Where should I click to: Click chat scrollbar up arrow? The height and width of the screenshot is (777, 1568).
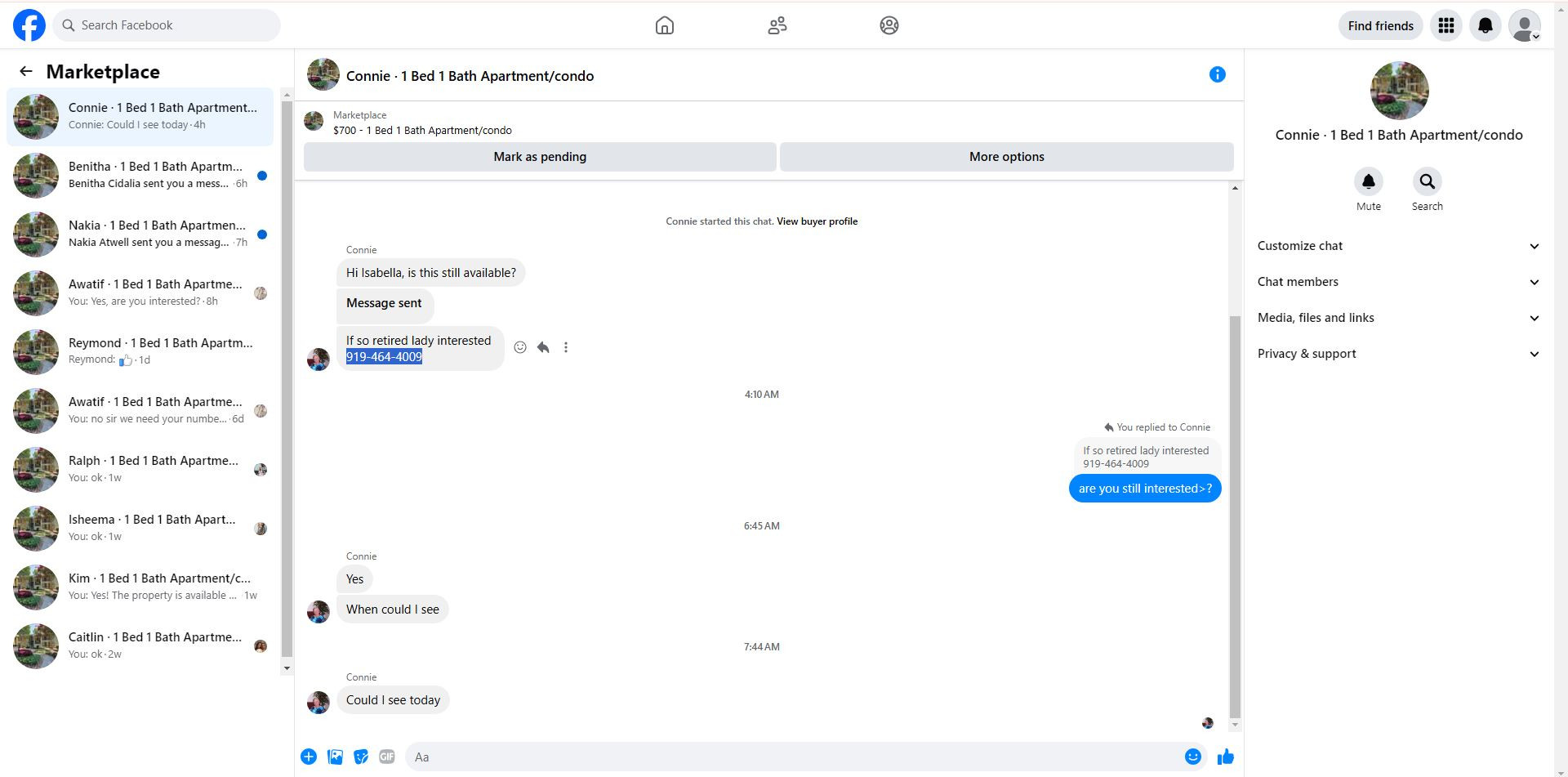click(1235, 189)
